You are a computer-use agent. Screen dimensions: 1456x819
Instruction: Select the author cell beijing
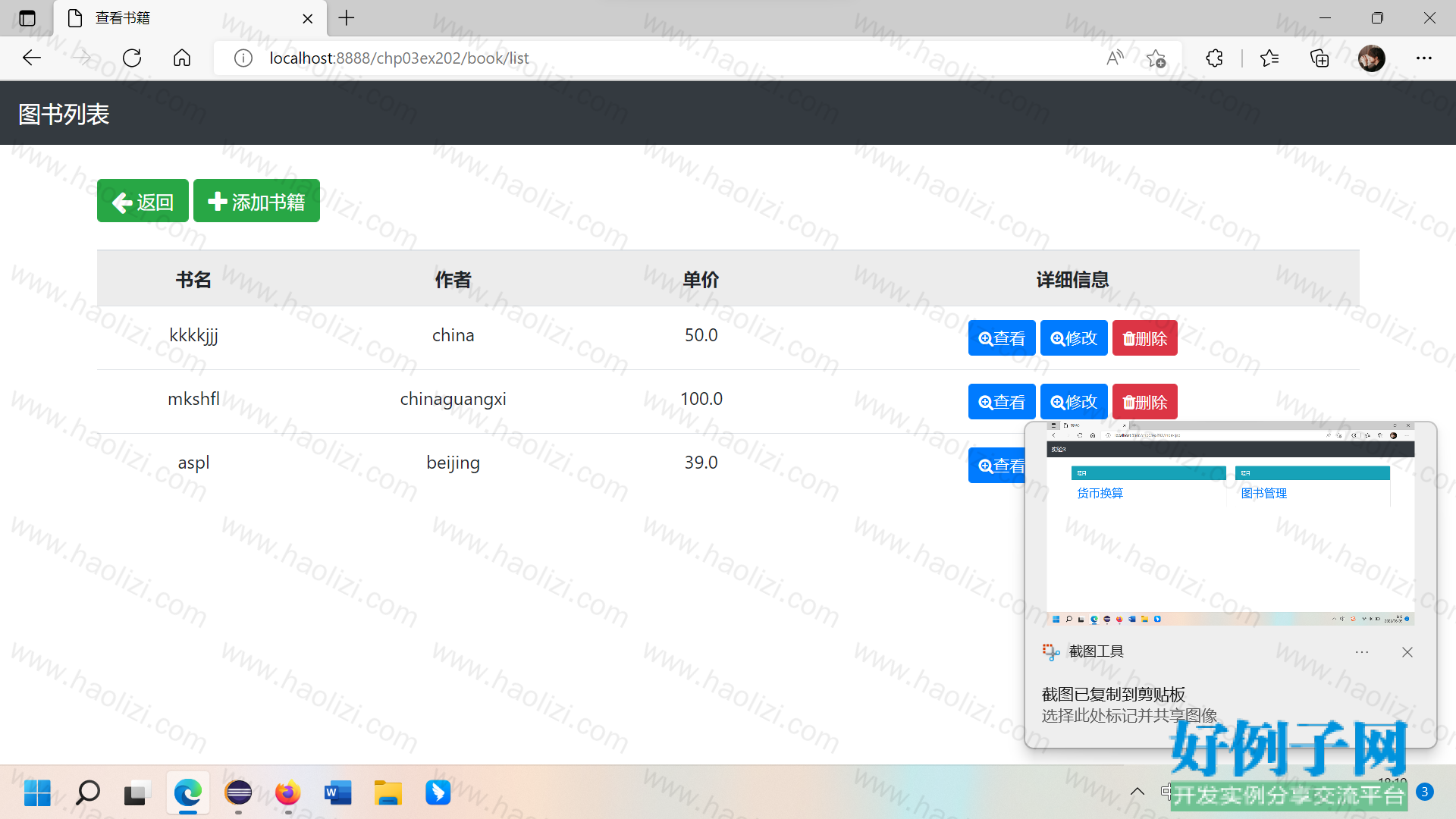[453, 463]
